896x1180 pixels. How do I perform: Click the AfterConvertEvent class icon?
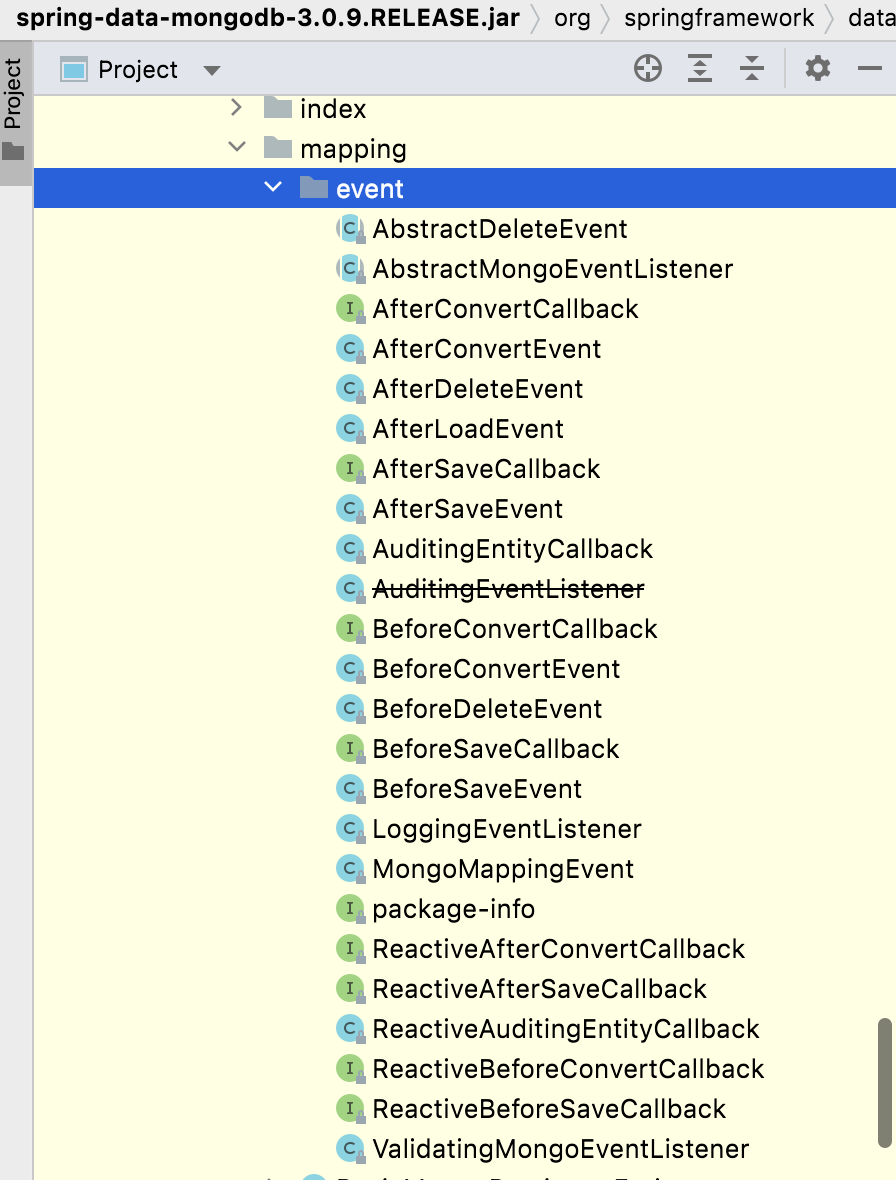coord(350,348)
